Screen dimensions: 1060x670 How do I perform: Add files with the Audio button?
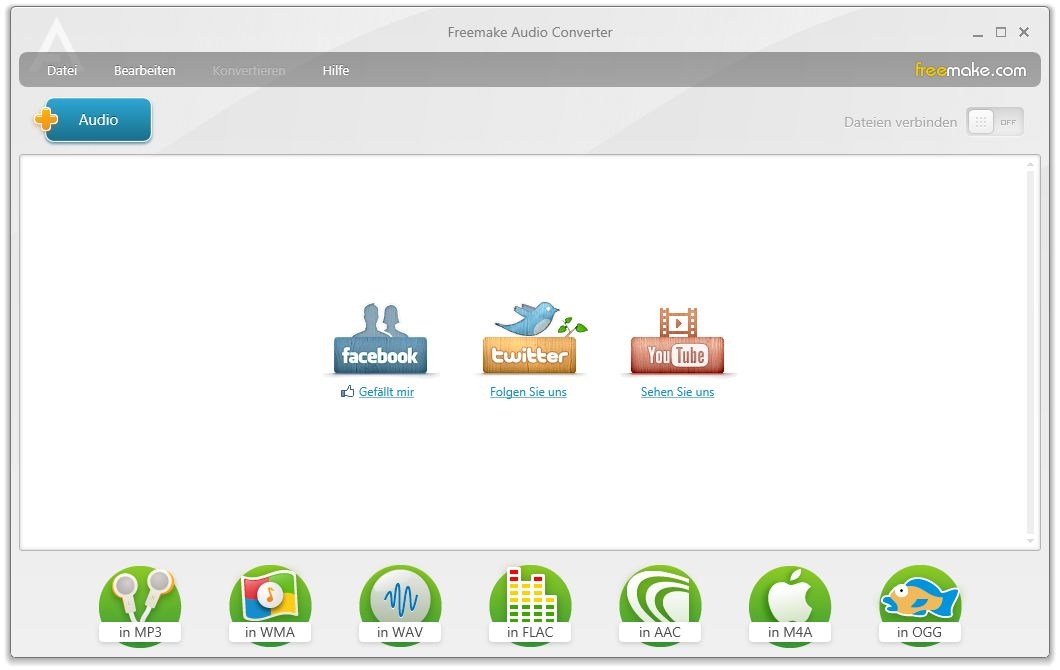click(93, 120)
